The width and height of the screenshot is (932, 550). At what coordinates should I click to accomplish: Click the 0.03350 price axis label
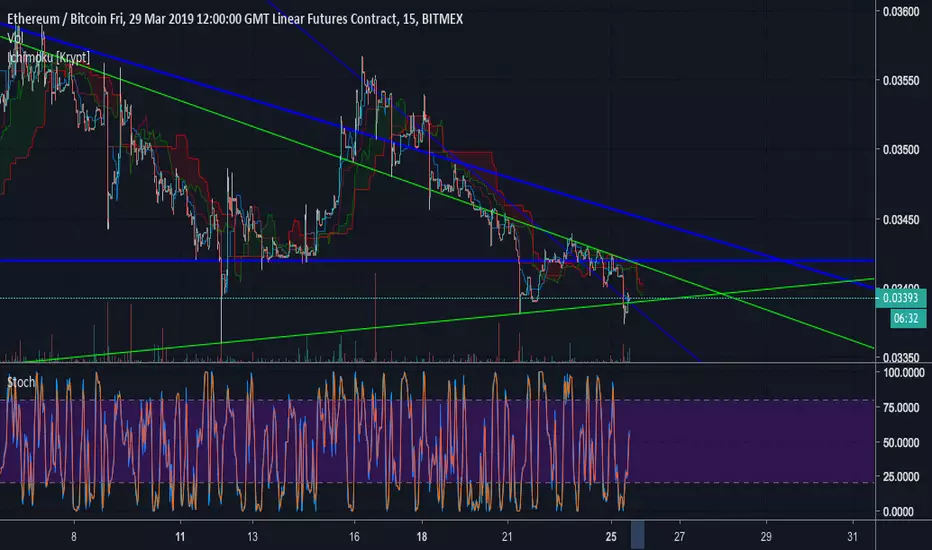tap(901, 358)
